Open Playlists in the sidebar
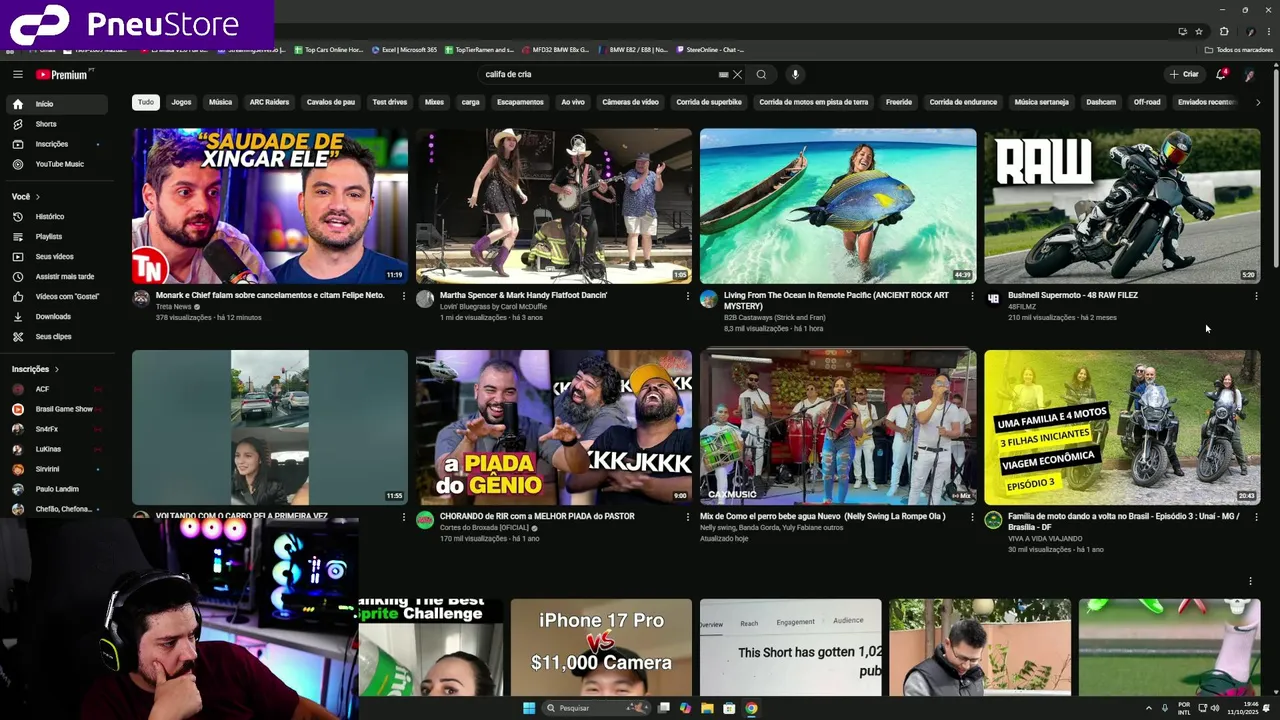Screen dimensions: 1280x720 pos(58,236)
